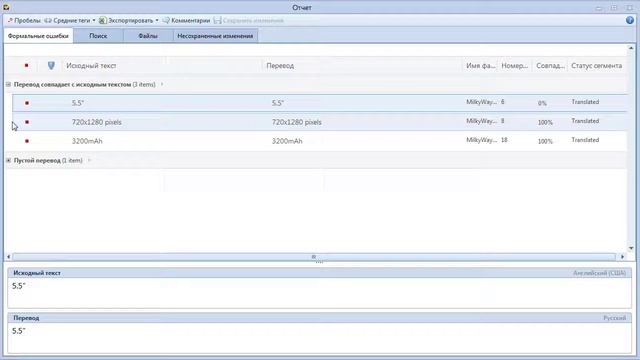Switch to Формальные ошибки tab
The height and width of the screenshot is (360, 640).
click(x=38, y=36)
